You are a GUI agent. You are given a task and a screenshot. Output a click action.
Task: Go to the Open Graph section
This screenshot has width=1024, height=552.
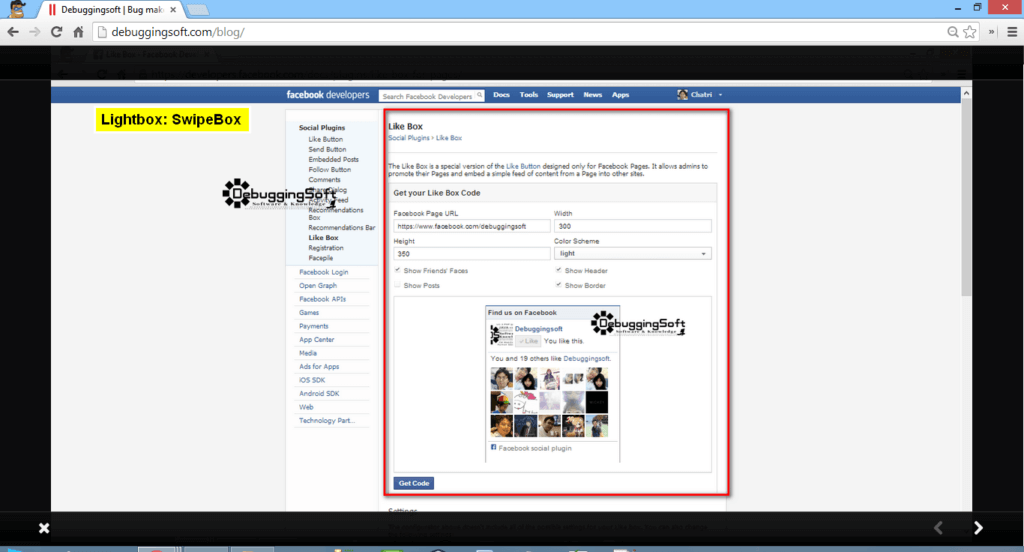point(318,285)
